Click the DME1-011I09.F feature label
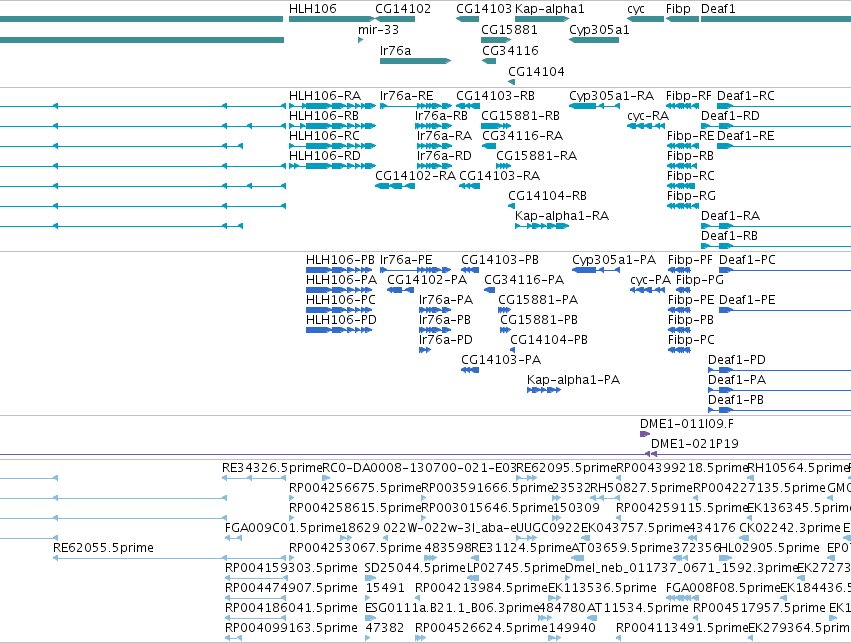851x643 pixels. point(687,424)
